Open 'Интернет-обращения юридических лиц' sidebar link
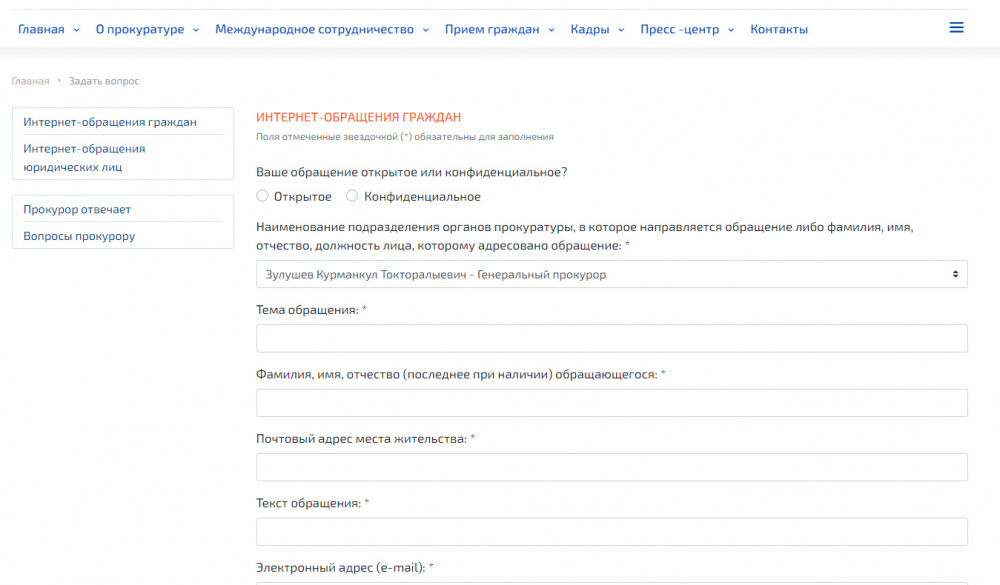The image size is (1000, 585). [x=85, y=158]
